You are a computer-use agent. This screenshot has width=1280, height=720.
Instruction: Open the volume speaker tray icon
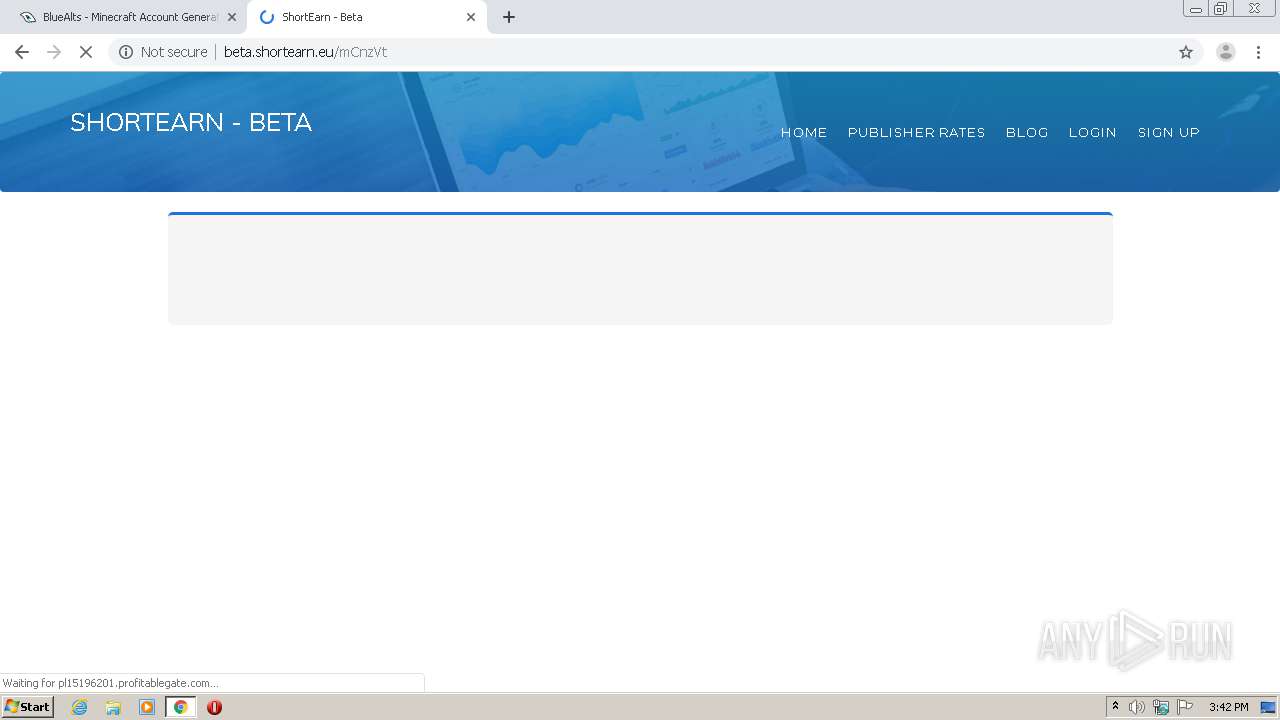tap(1137, 707)
